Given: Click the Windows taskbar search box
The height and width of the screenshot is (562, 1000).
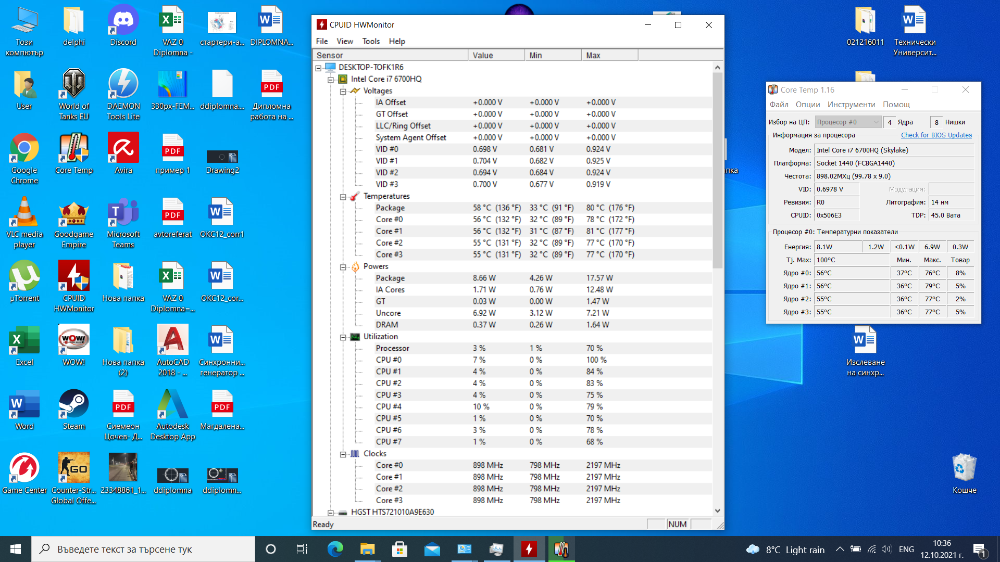Looking at the screenshot, I should point(143,549).
